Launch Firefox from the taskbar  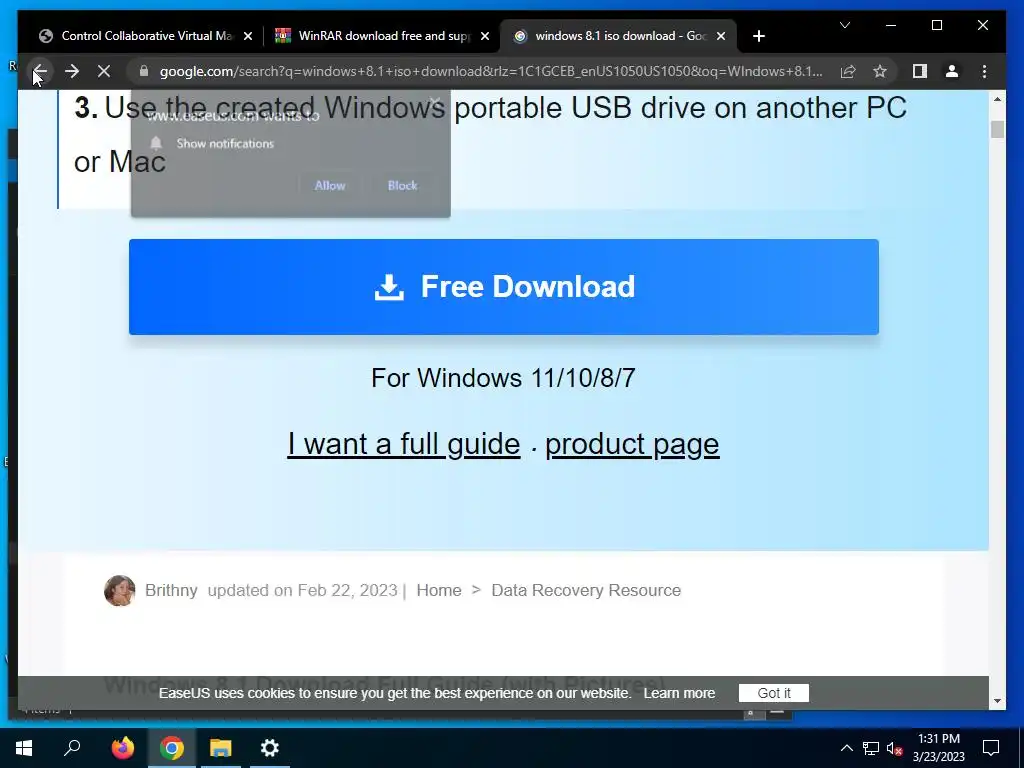click(123, 748)
